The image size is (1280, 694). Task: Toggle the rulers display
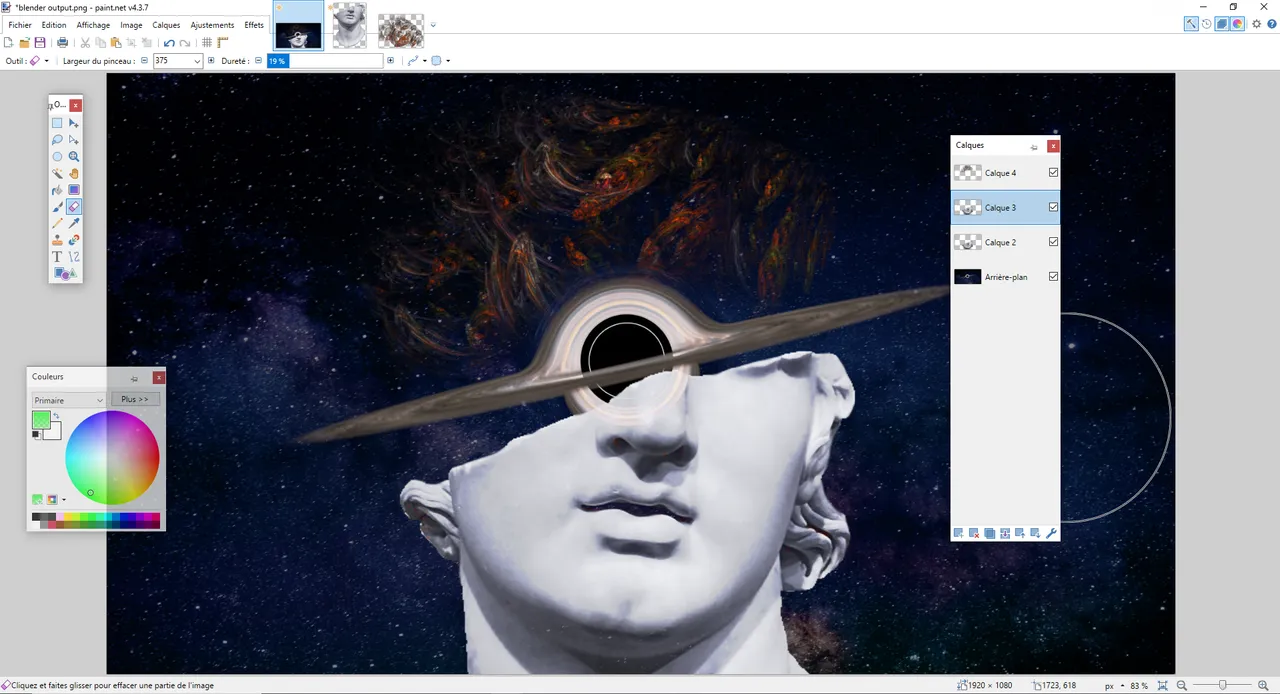[x=223, y=43]
